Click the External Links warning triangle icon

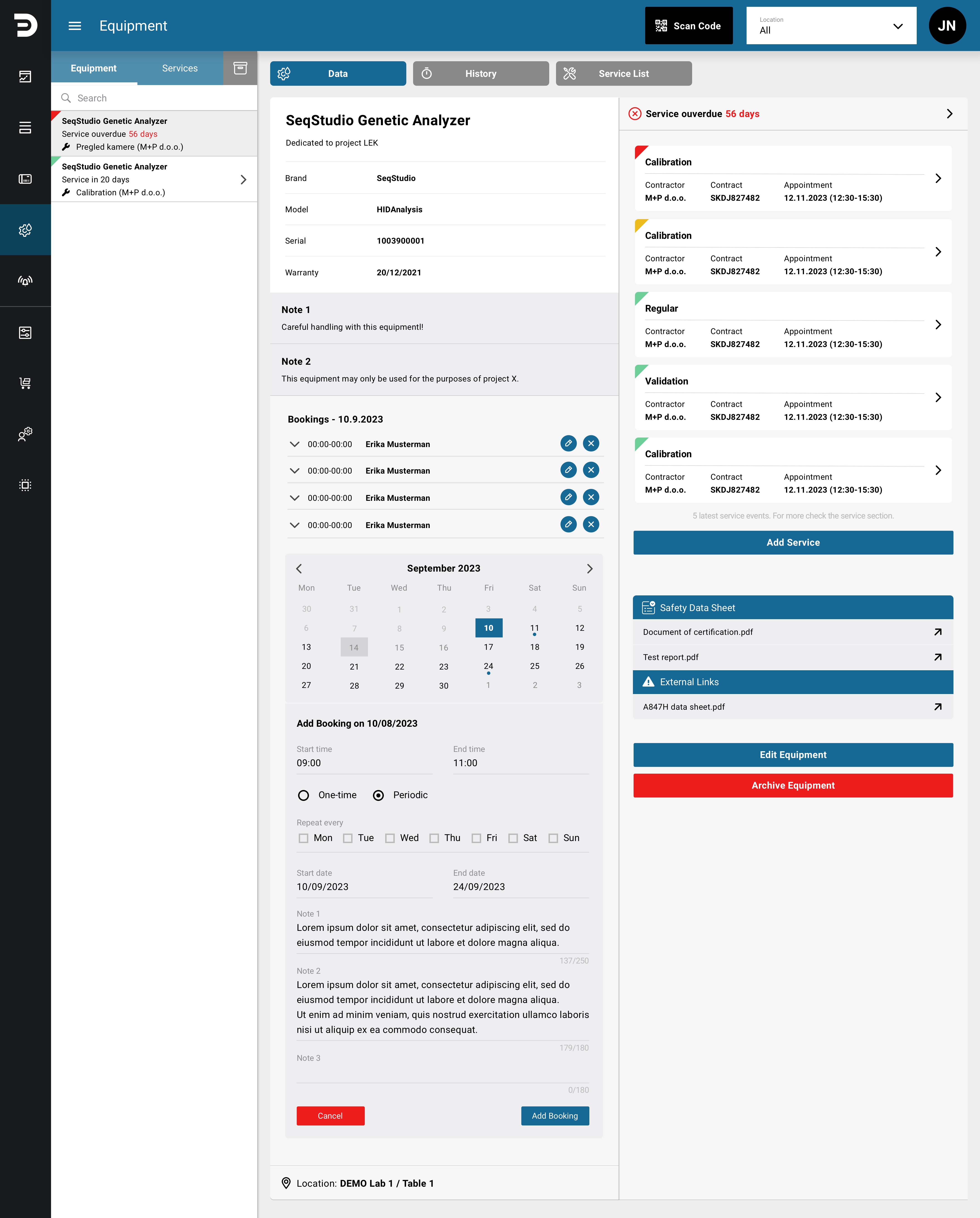(648, 682)
